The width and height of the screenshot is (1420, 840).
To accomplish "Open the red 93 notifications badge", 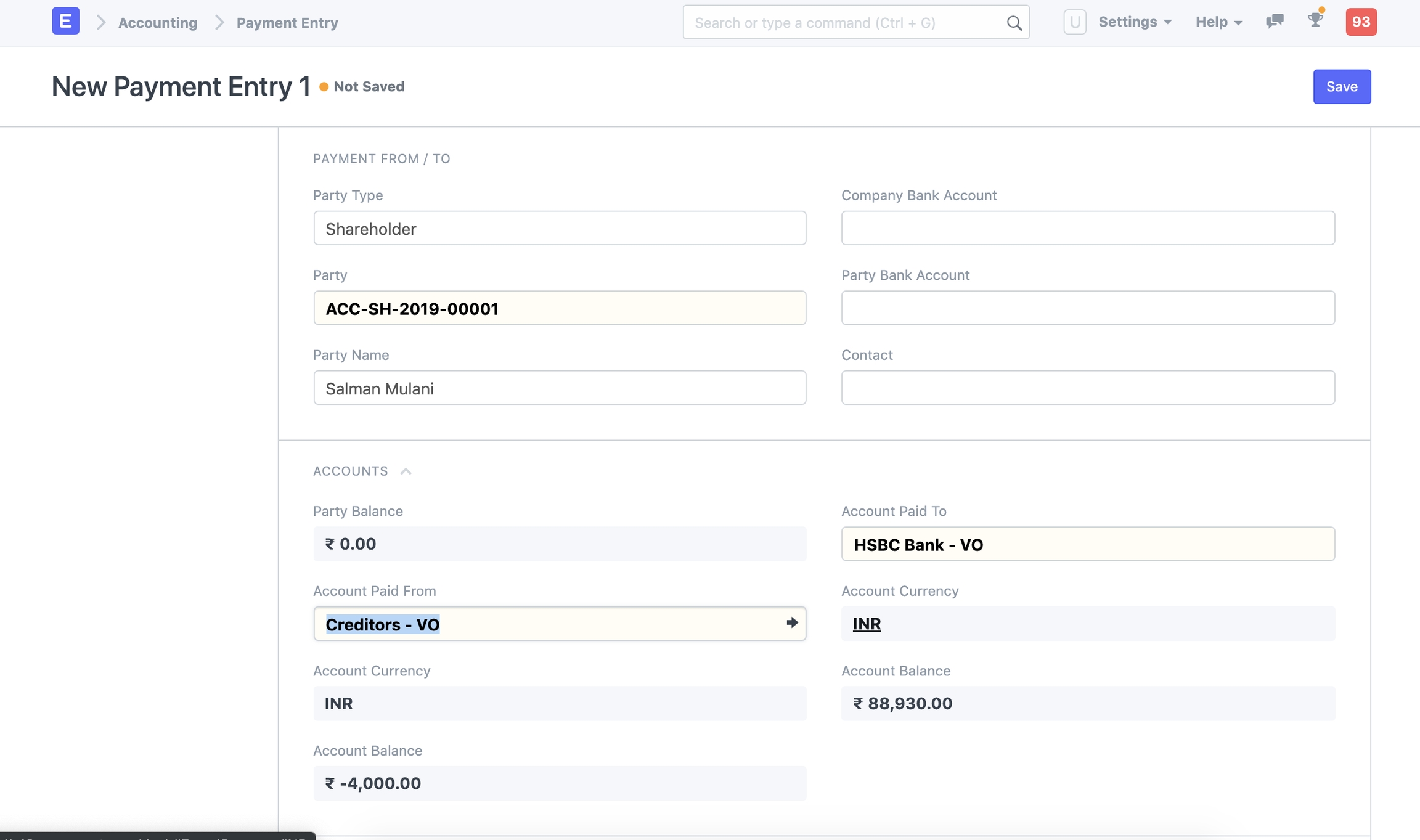I will tap(1361, 22).
